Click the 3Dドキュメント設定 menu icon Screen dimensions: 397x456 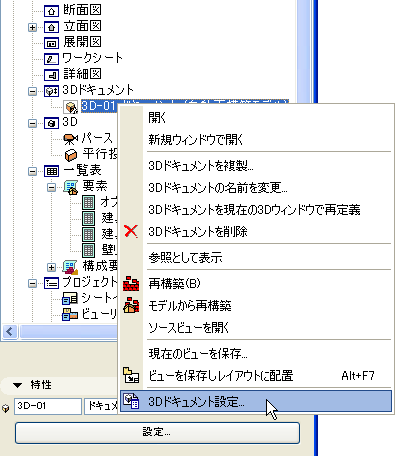(131, 401)
